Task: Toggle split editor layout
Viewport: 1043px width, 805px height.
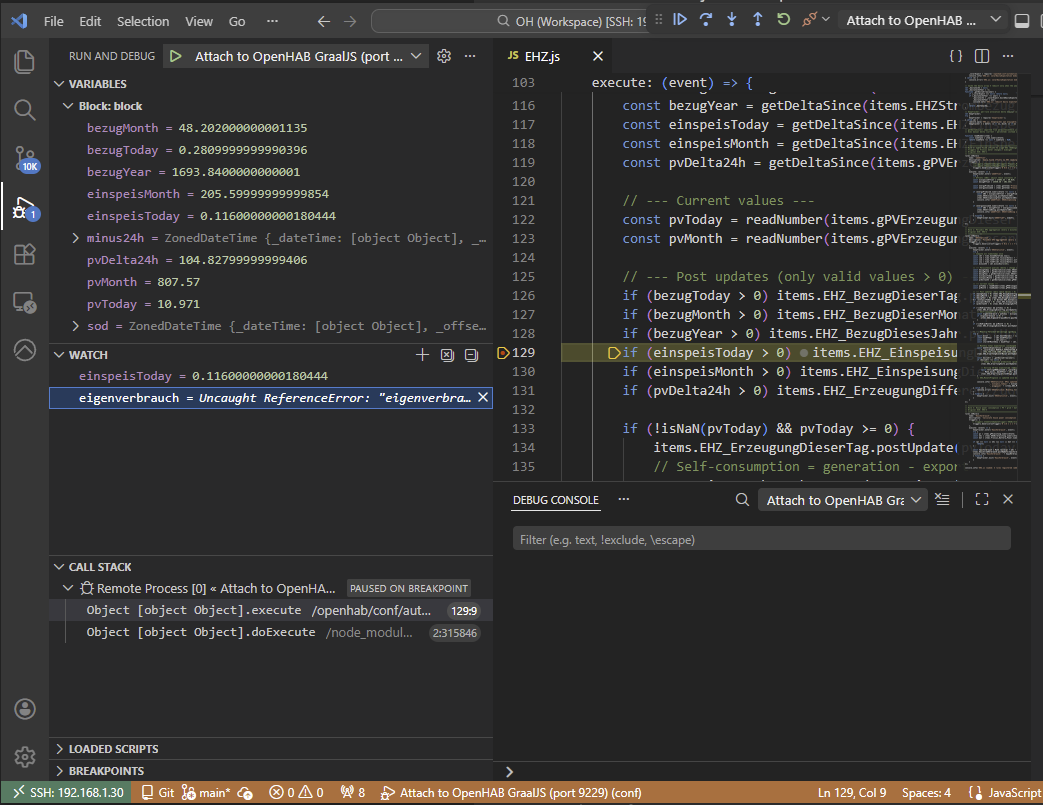Action: tap(982, 57)
